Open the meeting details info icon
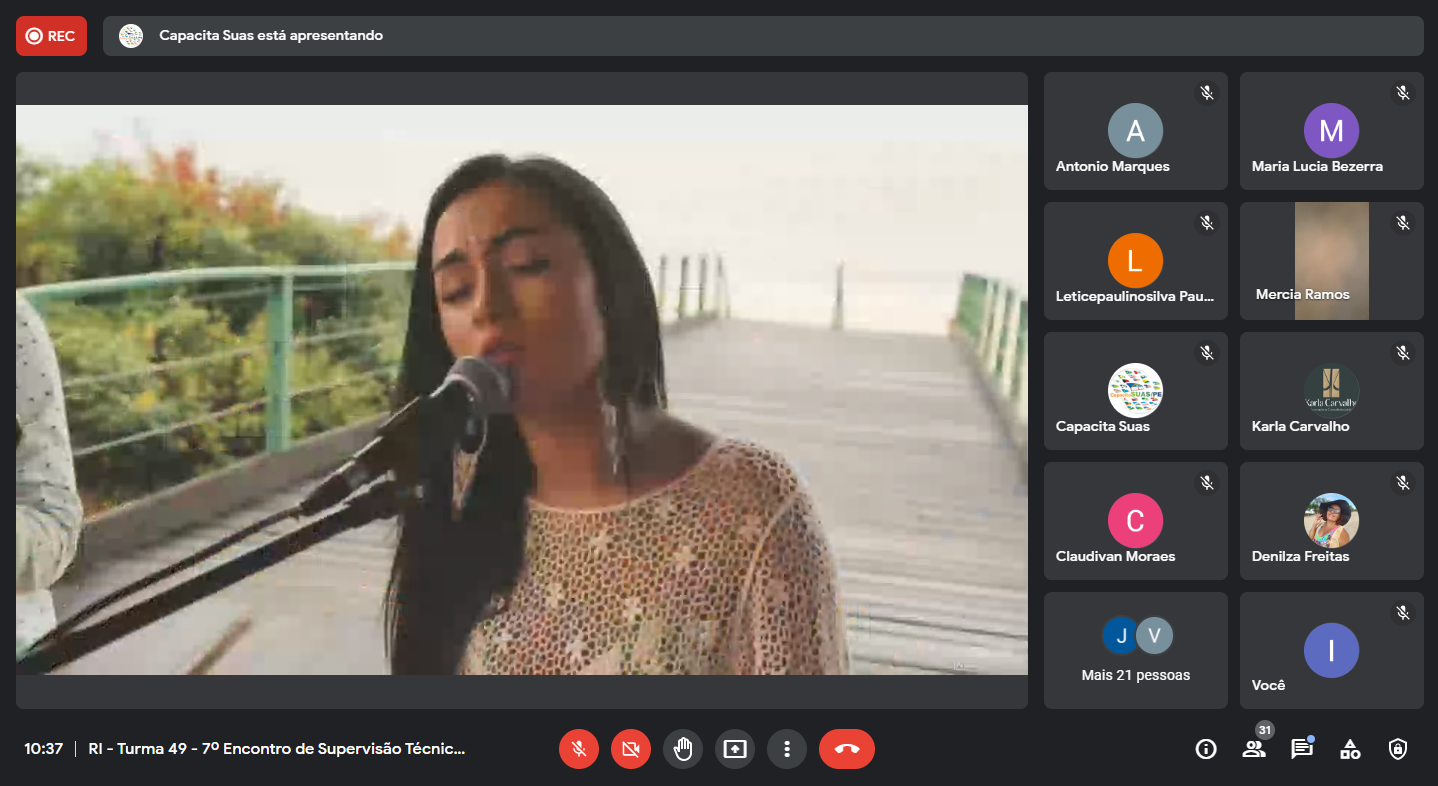 tap(1206, 749)
